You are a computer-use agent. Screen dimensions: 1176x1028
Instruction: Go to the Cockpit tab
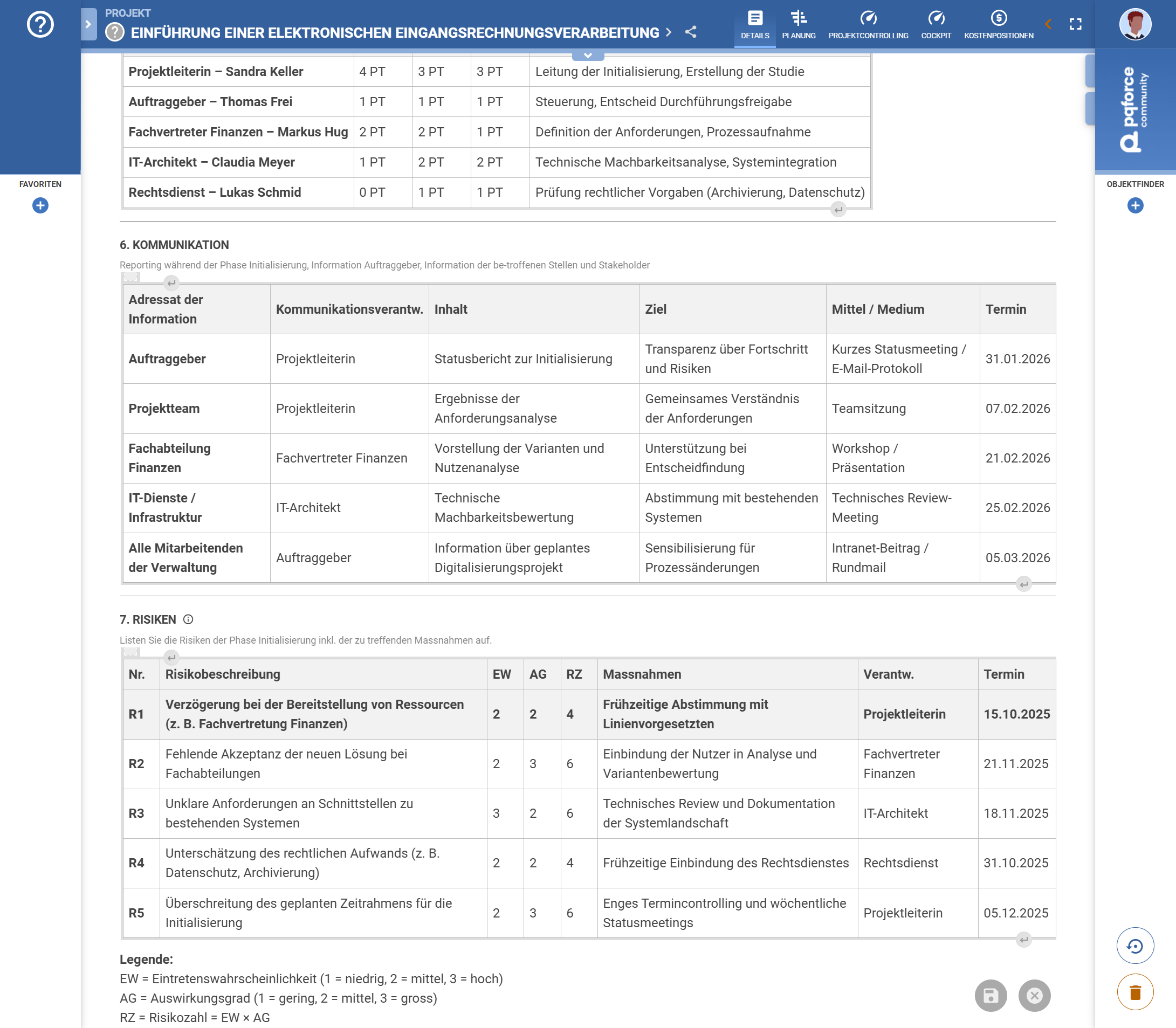[936, 25]
